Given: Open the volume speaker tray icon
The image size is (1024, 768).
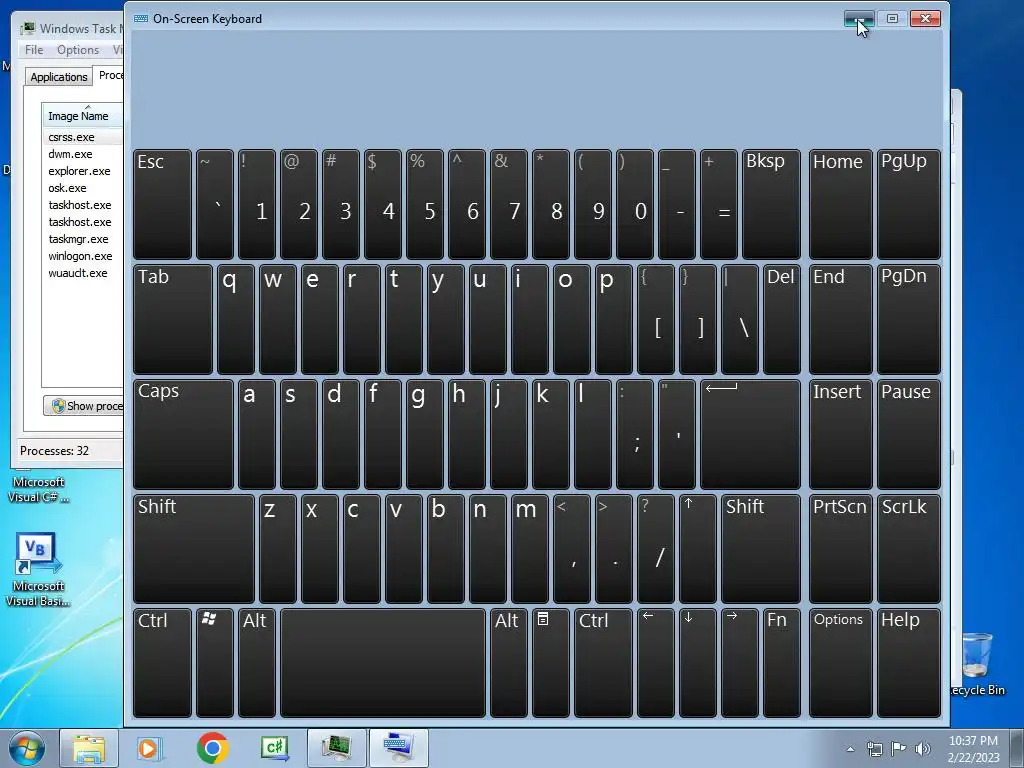Looking at the screenshot, I should pyautogui.click(x=923, y=749).
